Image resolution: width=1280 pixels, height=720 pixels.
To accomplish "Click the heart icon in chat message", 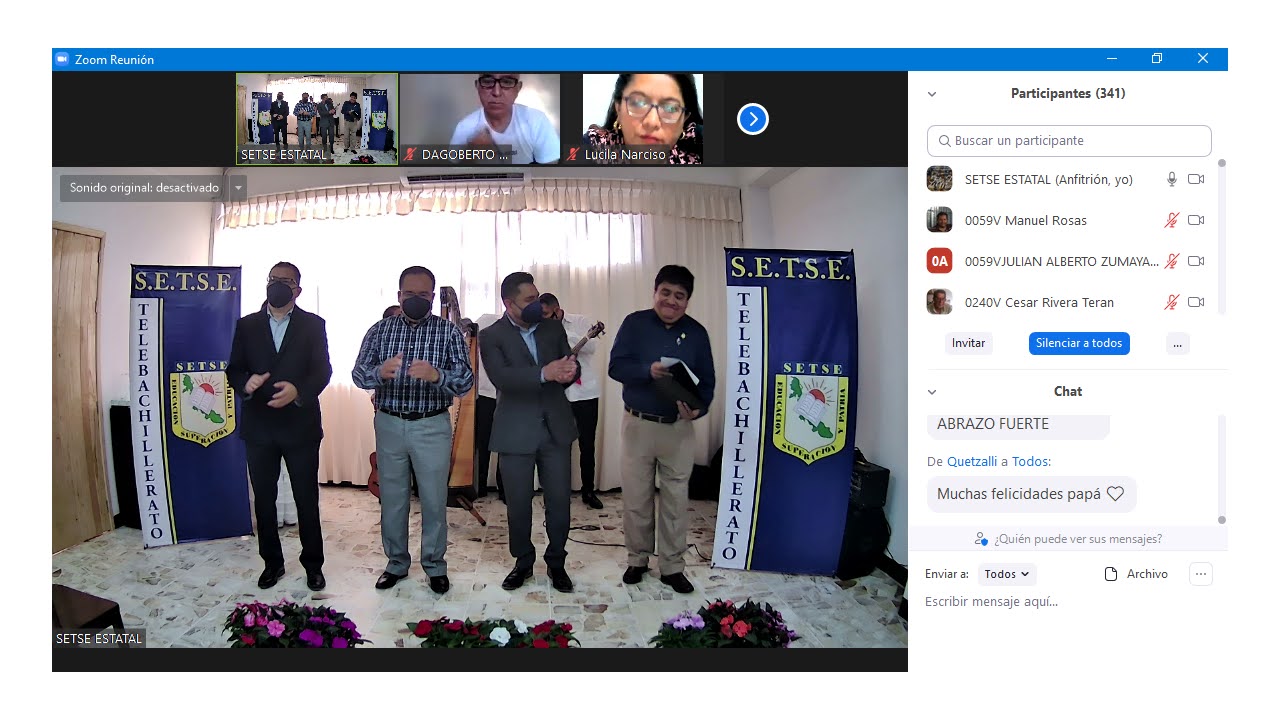I will tap(1115, 494).
